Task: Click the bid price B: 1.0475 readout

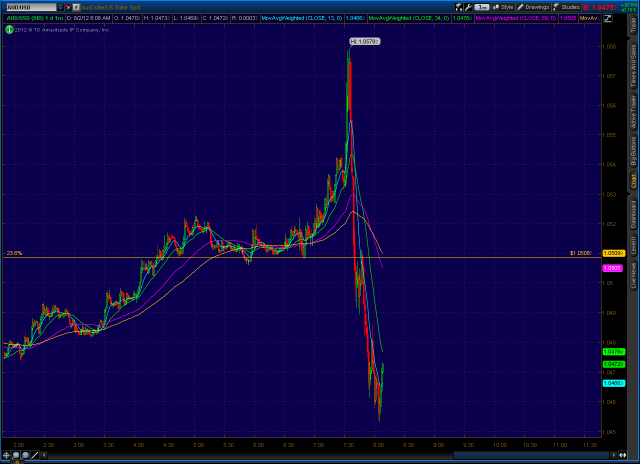Action: (x=599, y=7)
